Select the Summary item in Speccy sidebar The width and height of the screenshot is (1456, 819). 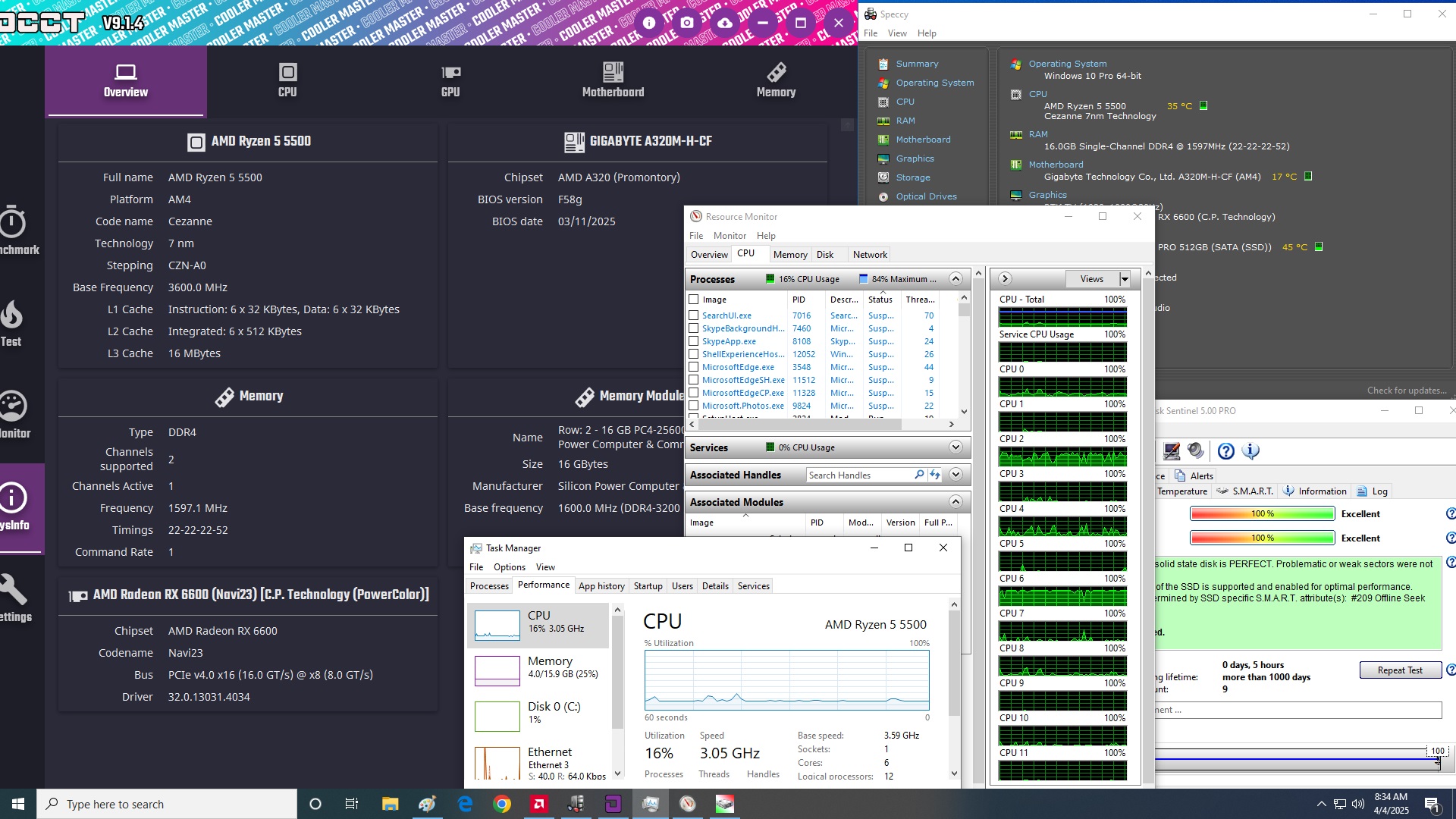point(917,64)
